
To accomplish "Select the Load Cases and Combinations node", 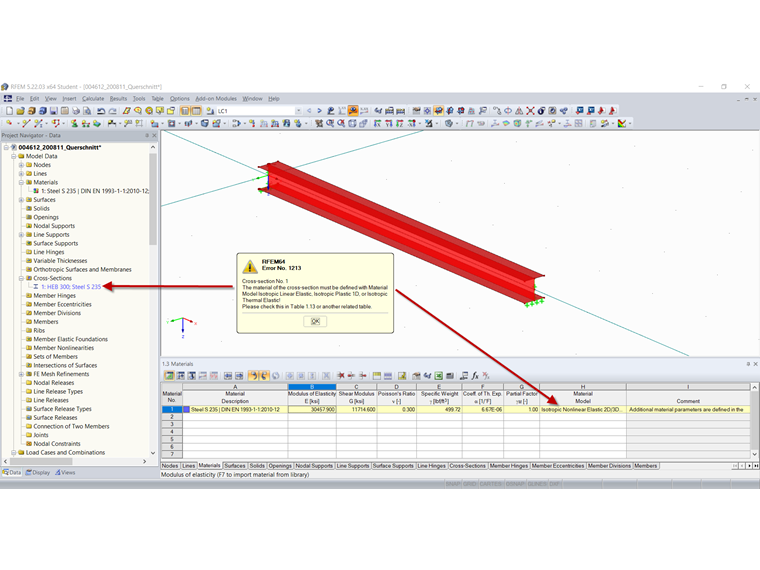I will tap(65, 453).
